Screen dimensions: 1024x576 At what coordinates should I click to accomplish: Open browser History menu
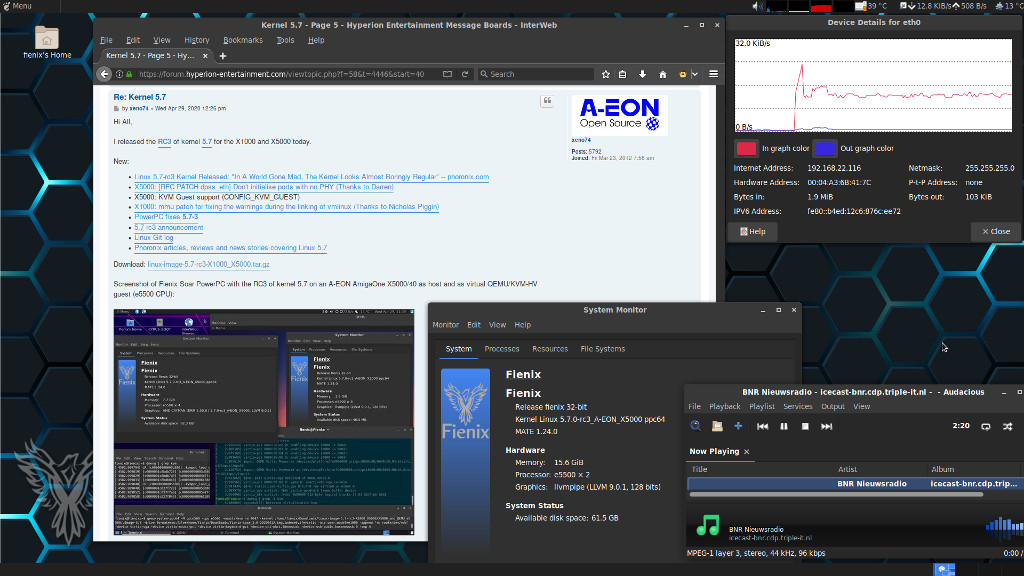point(197,40)
